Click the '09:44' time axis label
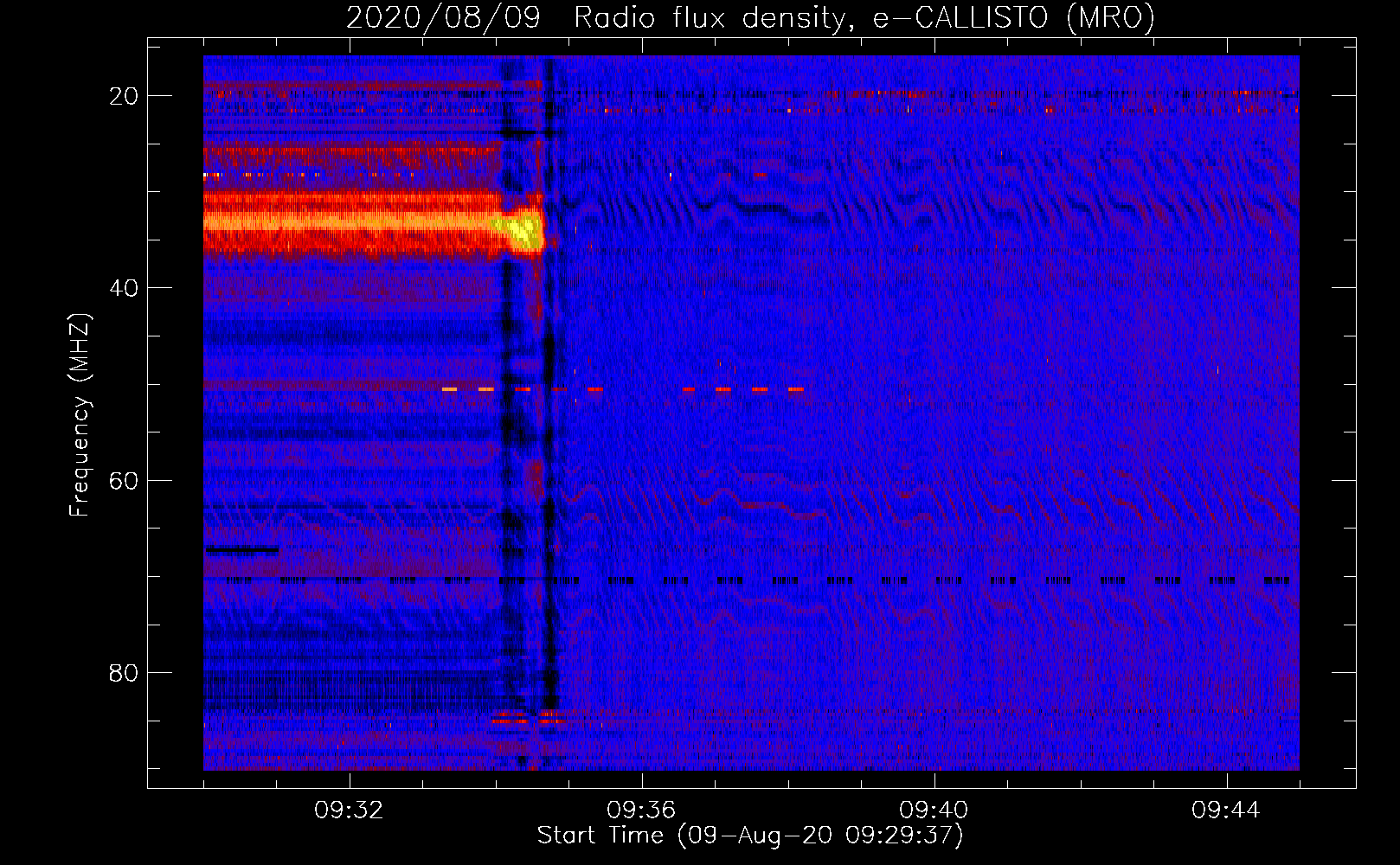Image resolution: width=1400 pixels, height=865 pixels. pyautogui.click(x=1226, y=811)
